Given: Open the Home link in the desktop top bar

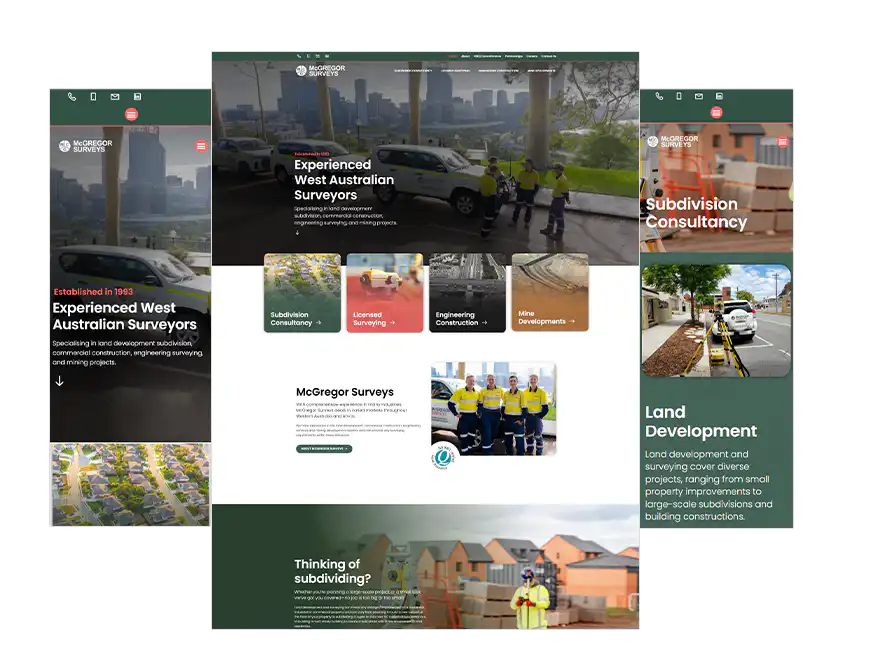Looking at the screenshot, I should pos(453,56).
